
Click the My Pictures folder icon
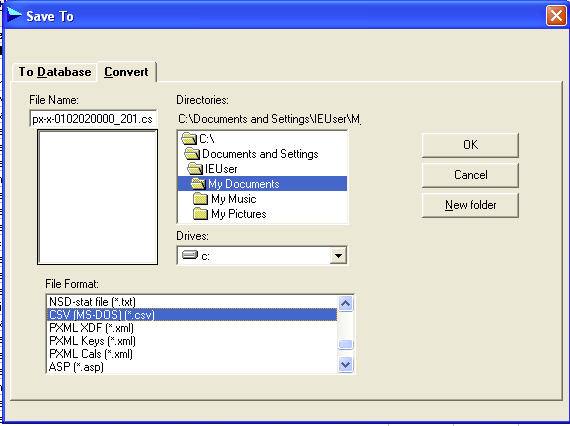click(200, 214)
